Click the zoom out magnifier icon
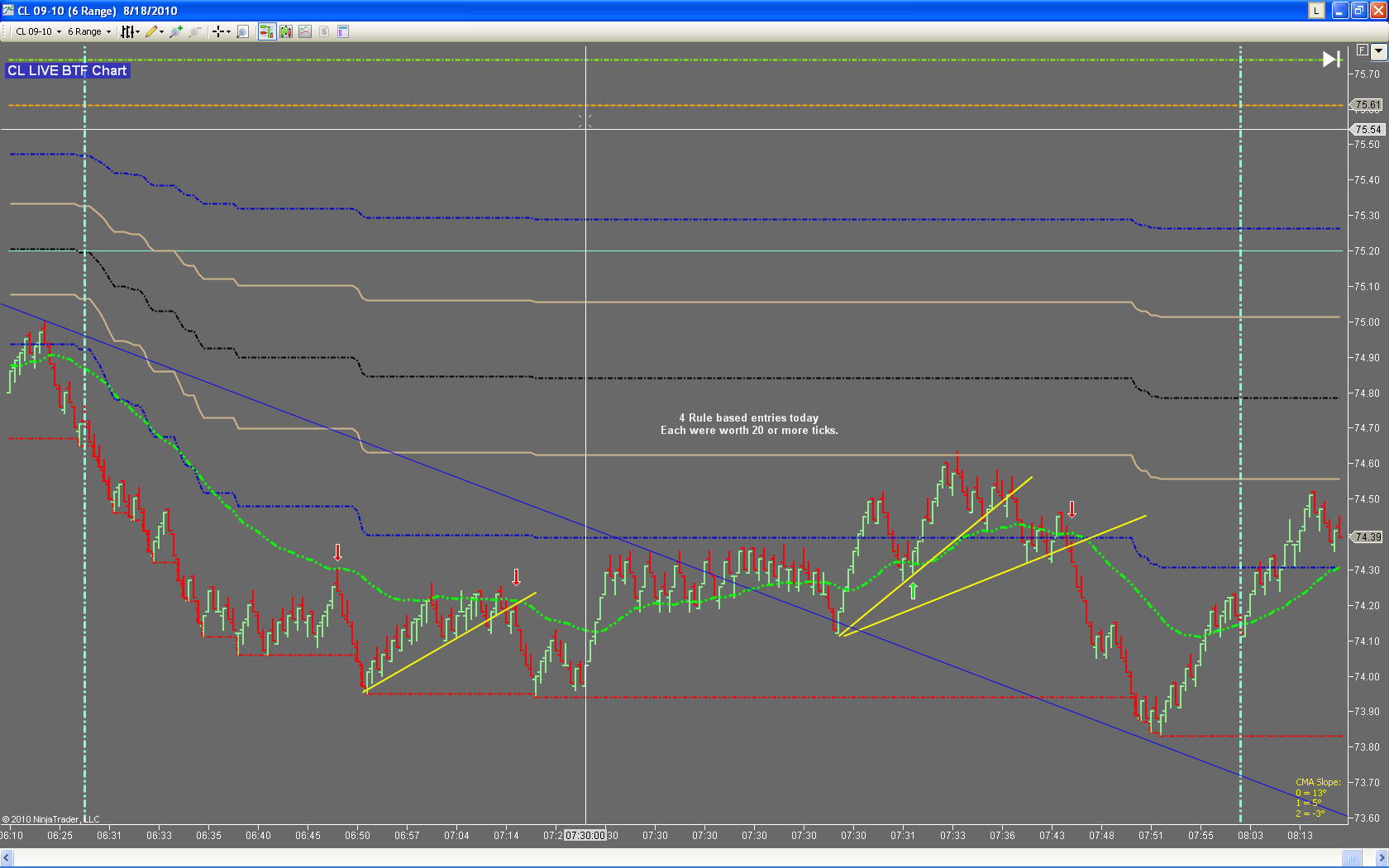This screenshot has width=1389, height=868. [195, 31]
